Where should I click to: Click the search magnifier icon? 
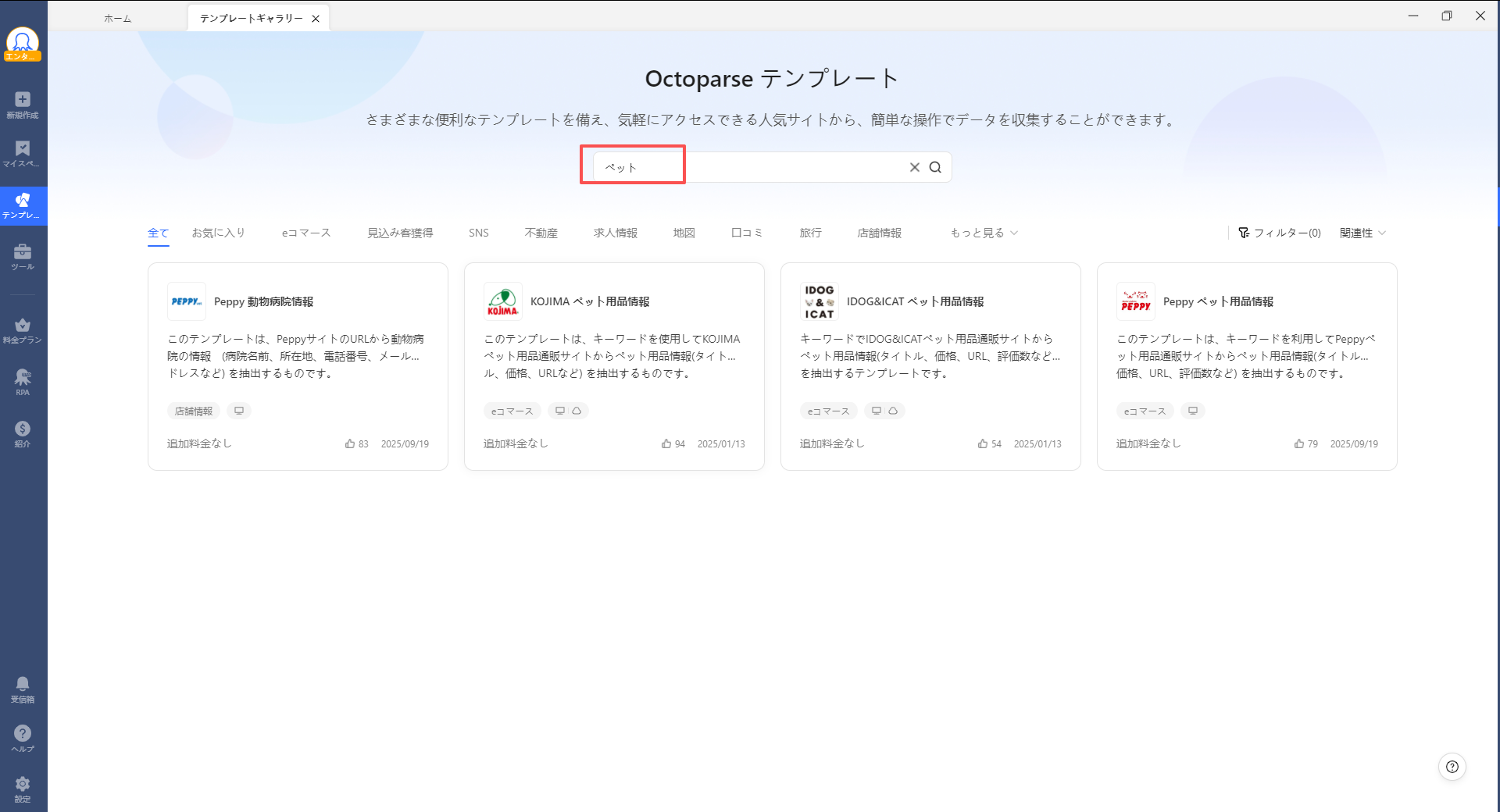tap(935, 167)
